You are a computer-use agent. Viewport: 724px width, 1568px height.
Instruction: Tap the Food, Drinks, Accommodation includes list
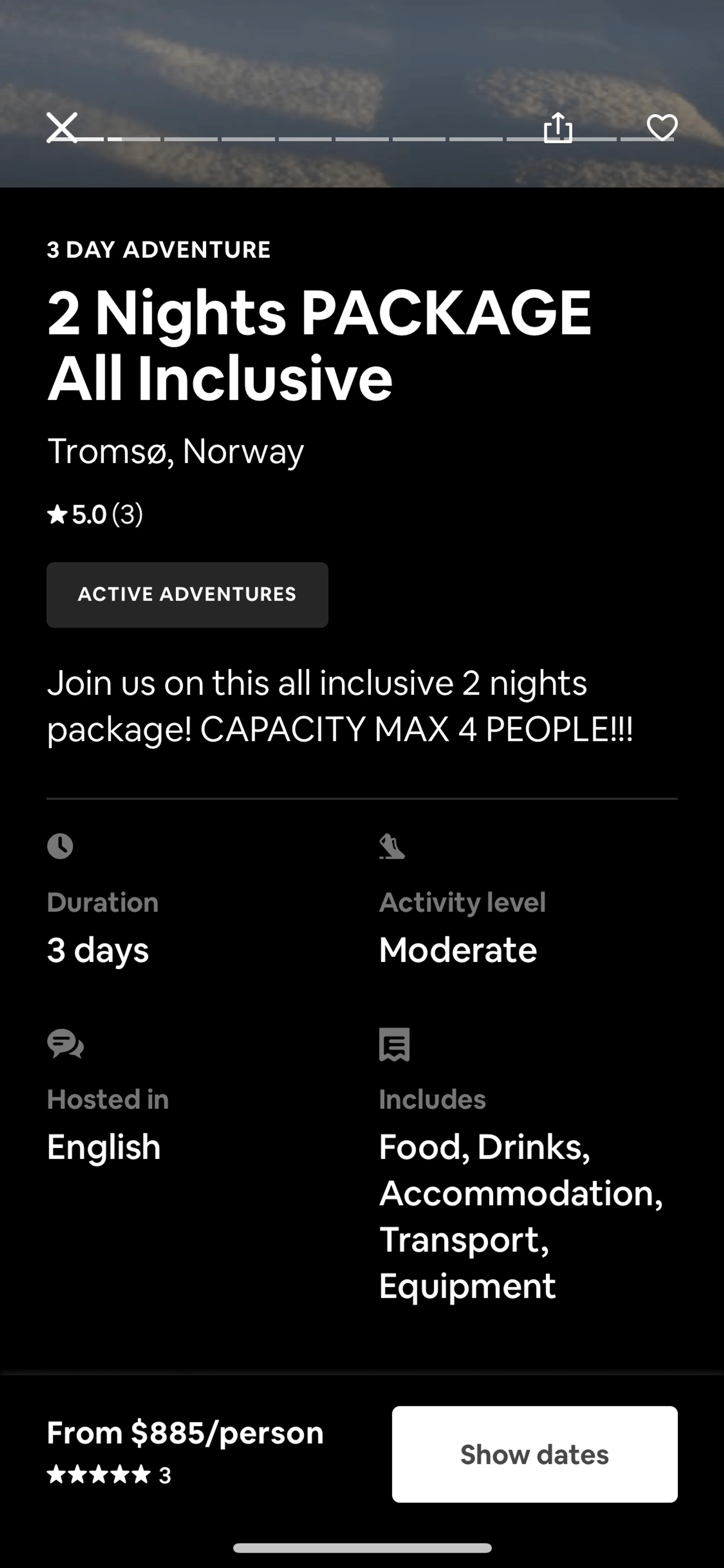[521, 1216]
